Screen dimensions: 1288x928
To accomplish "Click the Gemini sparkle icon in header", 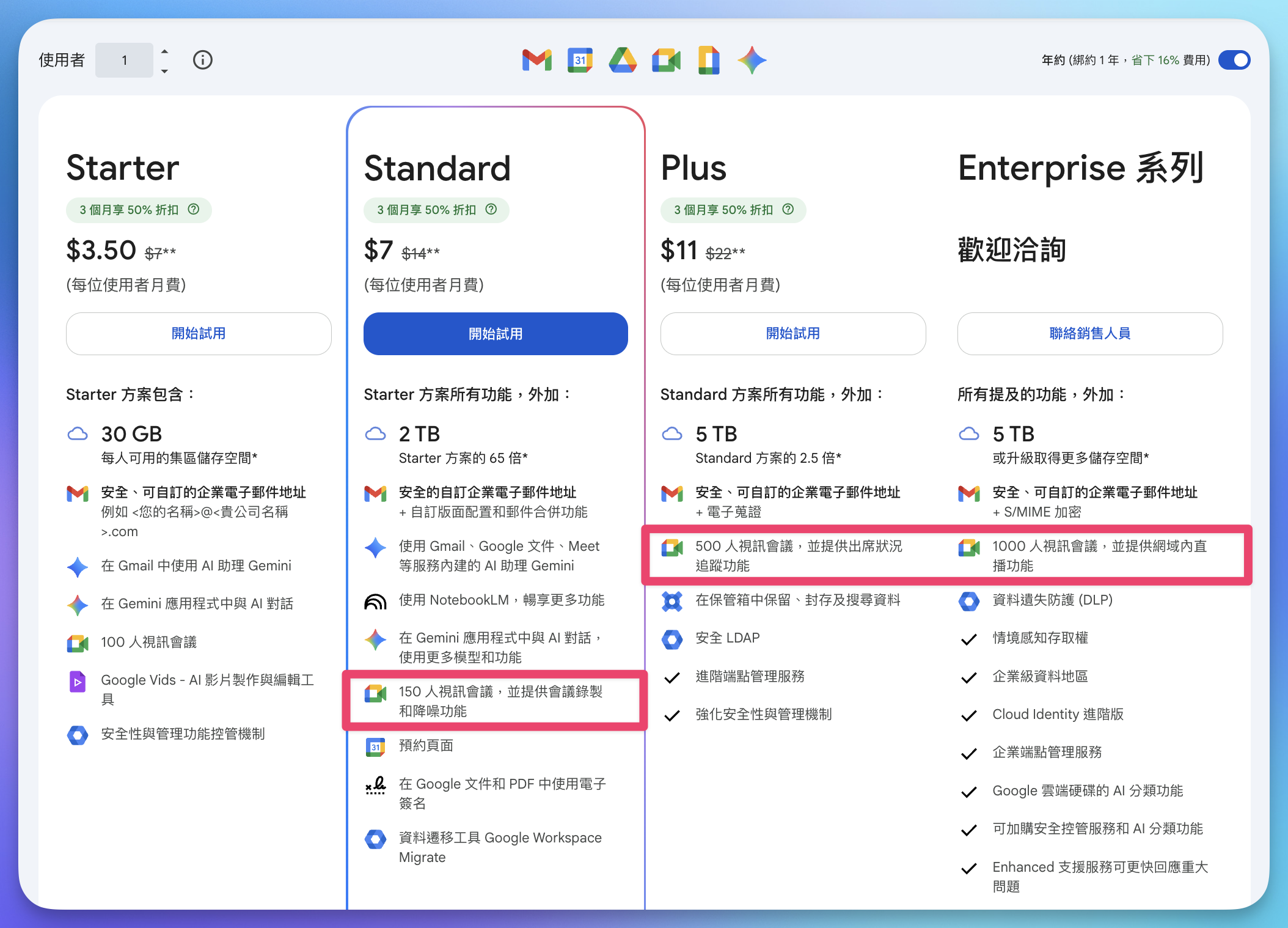I will coord(752,60).
